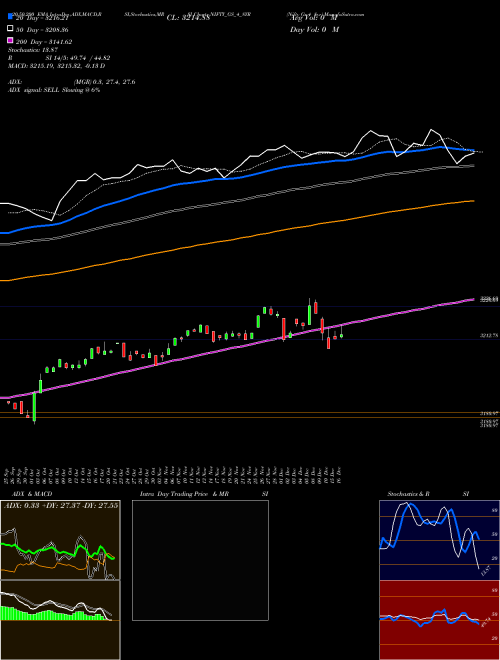This screenshot has width=500, height=660.
Task: Click the thick blue moving average line
Action: 236,176
